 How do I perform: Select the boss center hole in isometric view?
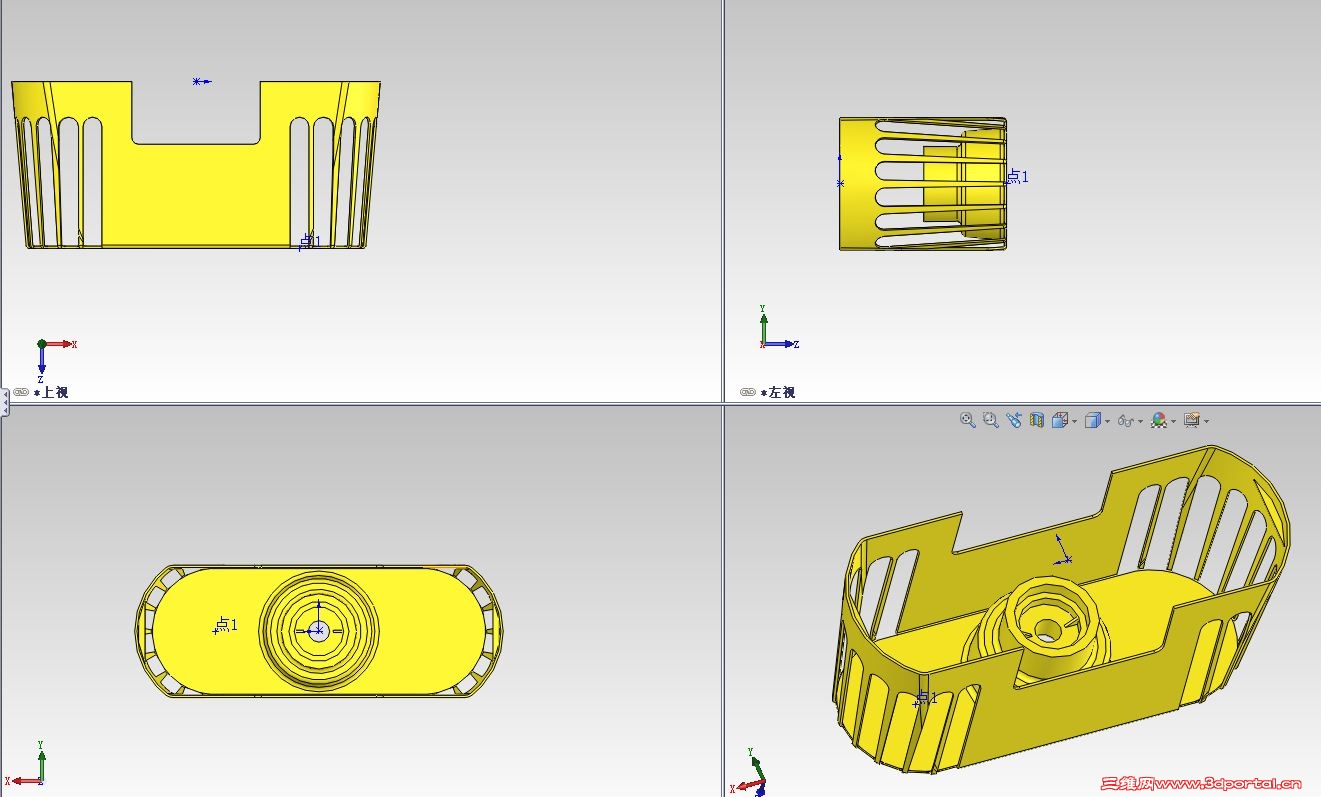pos(1047,630)
